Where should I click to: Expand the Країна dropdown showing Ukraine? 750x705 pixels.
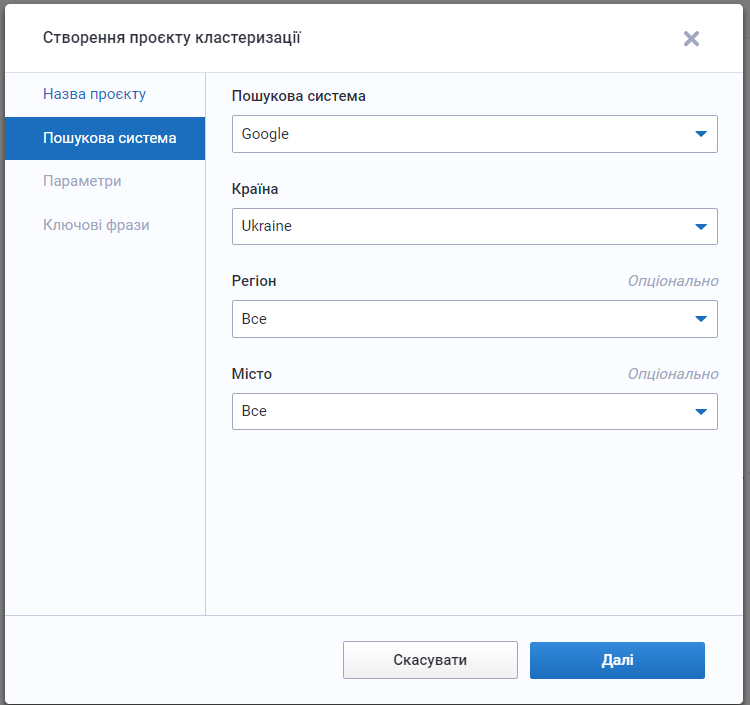pyautogui.click(x=460, y=226)
